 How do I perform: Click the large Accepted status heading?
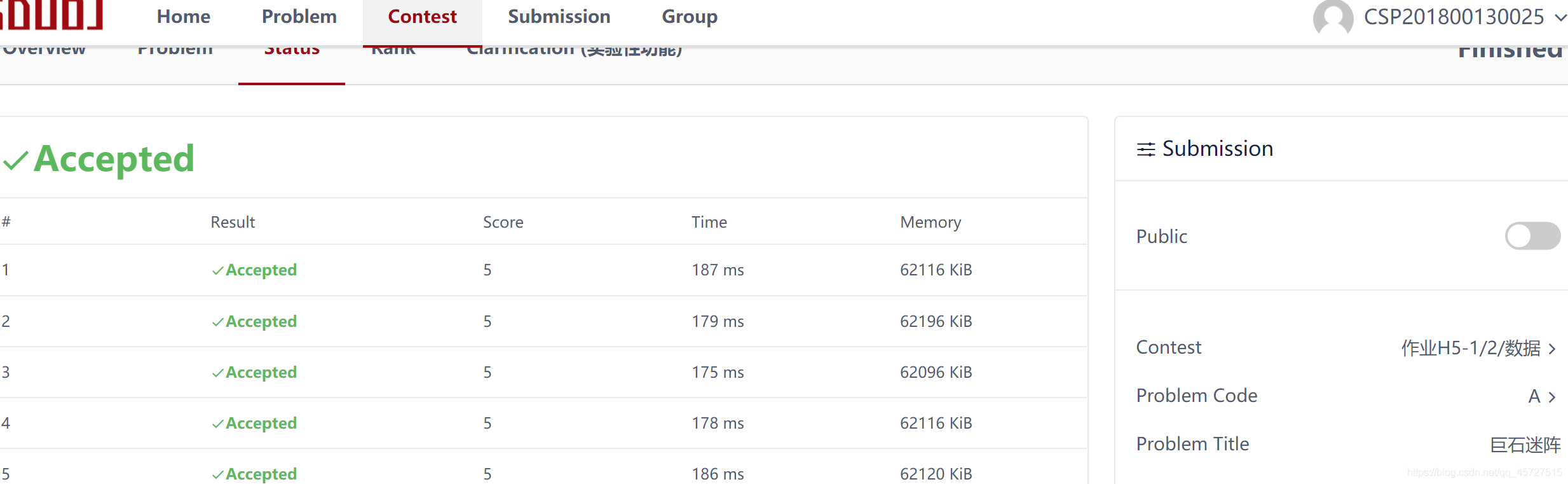click(114, 159)
